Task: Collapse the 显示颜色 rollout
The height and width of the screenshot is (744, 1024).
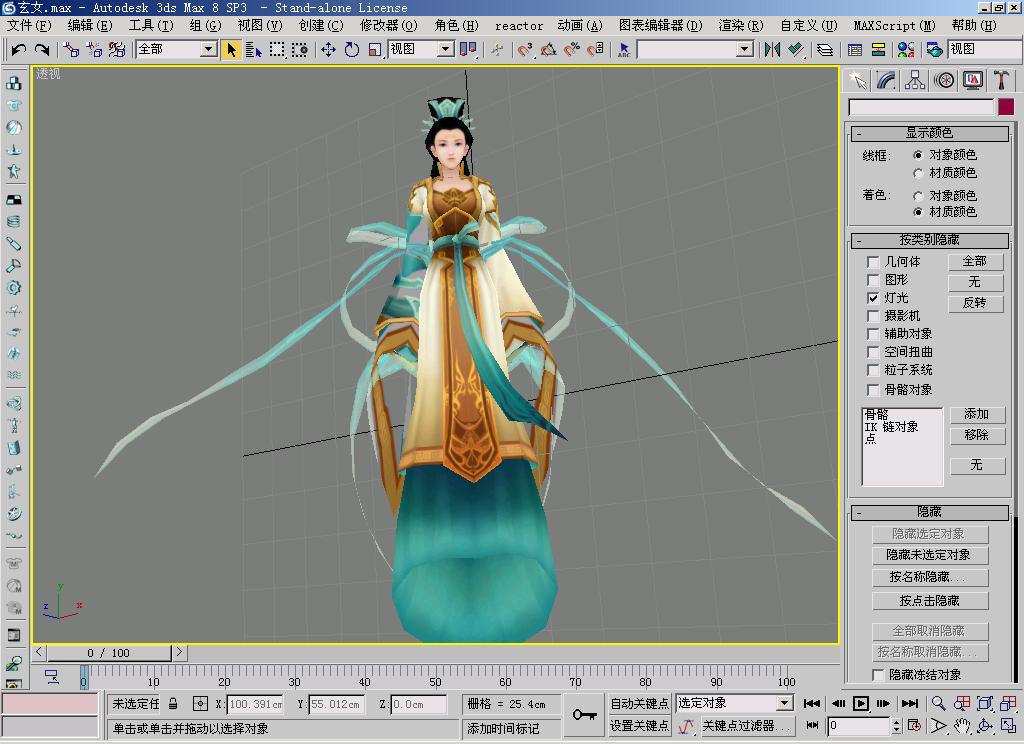Action: (929, 133)
